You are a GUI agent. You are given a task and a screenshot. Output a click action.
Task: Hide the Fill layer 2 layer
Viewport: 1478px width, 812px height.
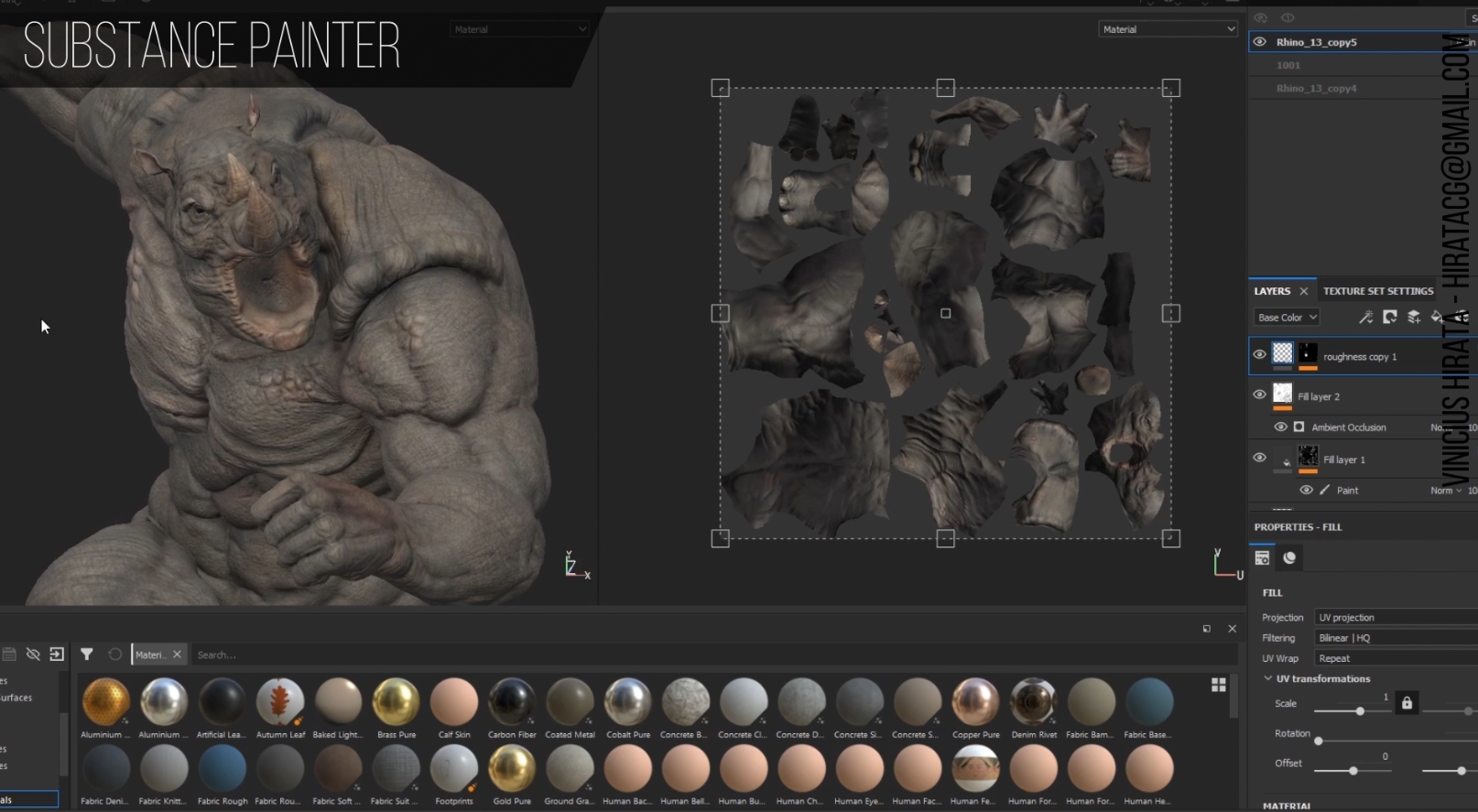[x=1260, y=395]
